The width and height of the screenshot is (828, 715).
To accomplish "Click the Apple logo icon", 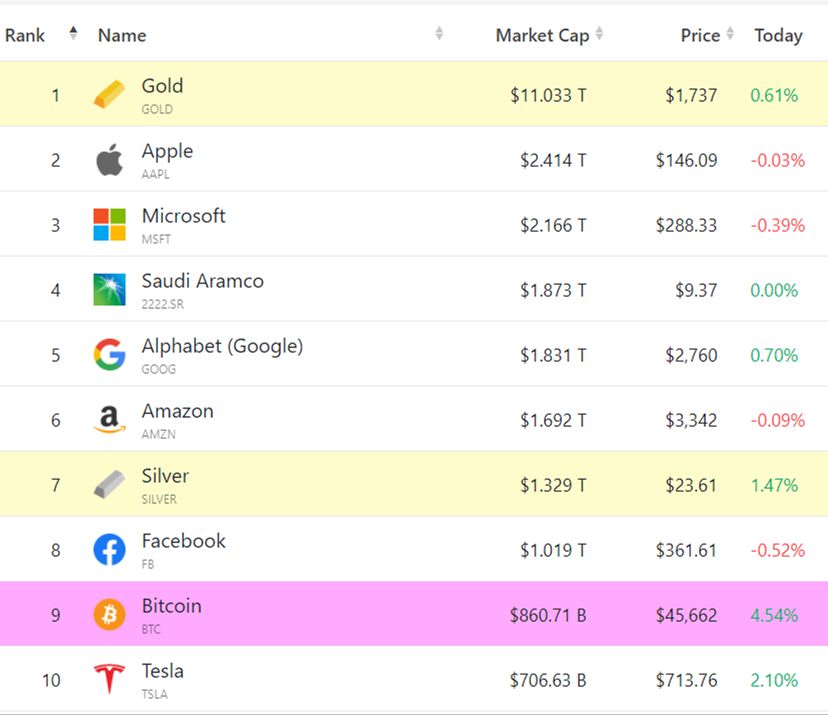I will tap(109, 159).
